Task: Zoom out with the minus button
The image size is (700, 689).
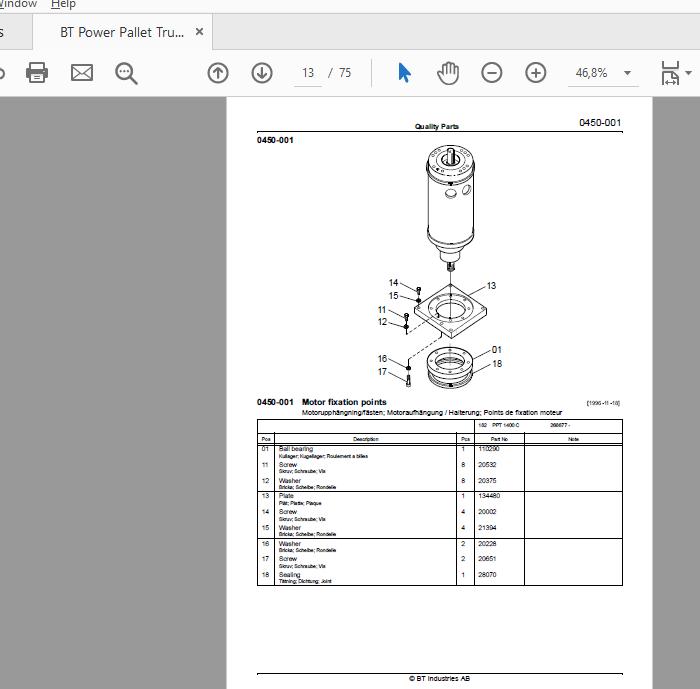Action: click(x=492, y=73)
